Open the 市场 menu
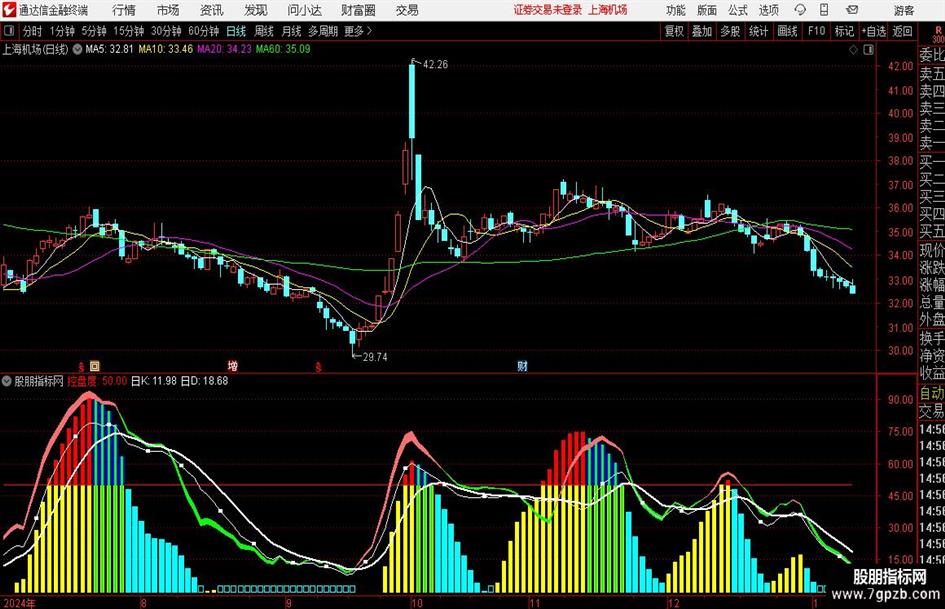The image size is (945, 609). coord(168,10)
